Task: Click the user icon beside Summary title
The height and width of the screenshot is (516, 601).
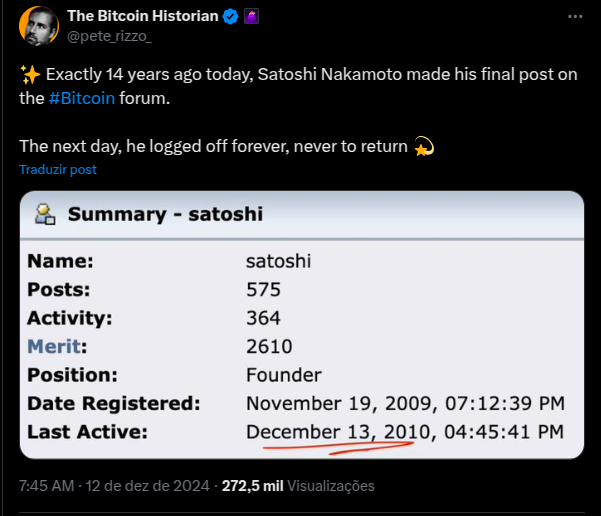Action: coord(45,214)
